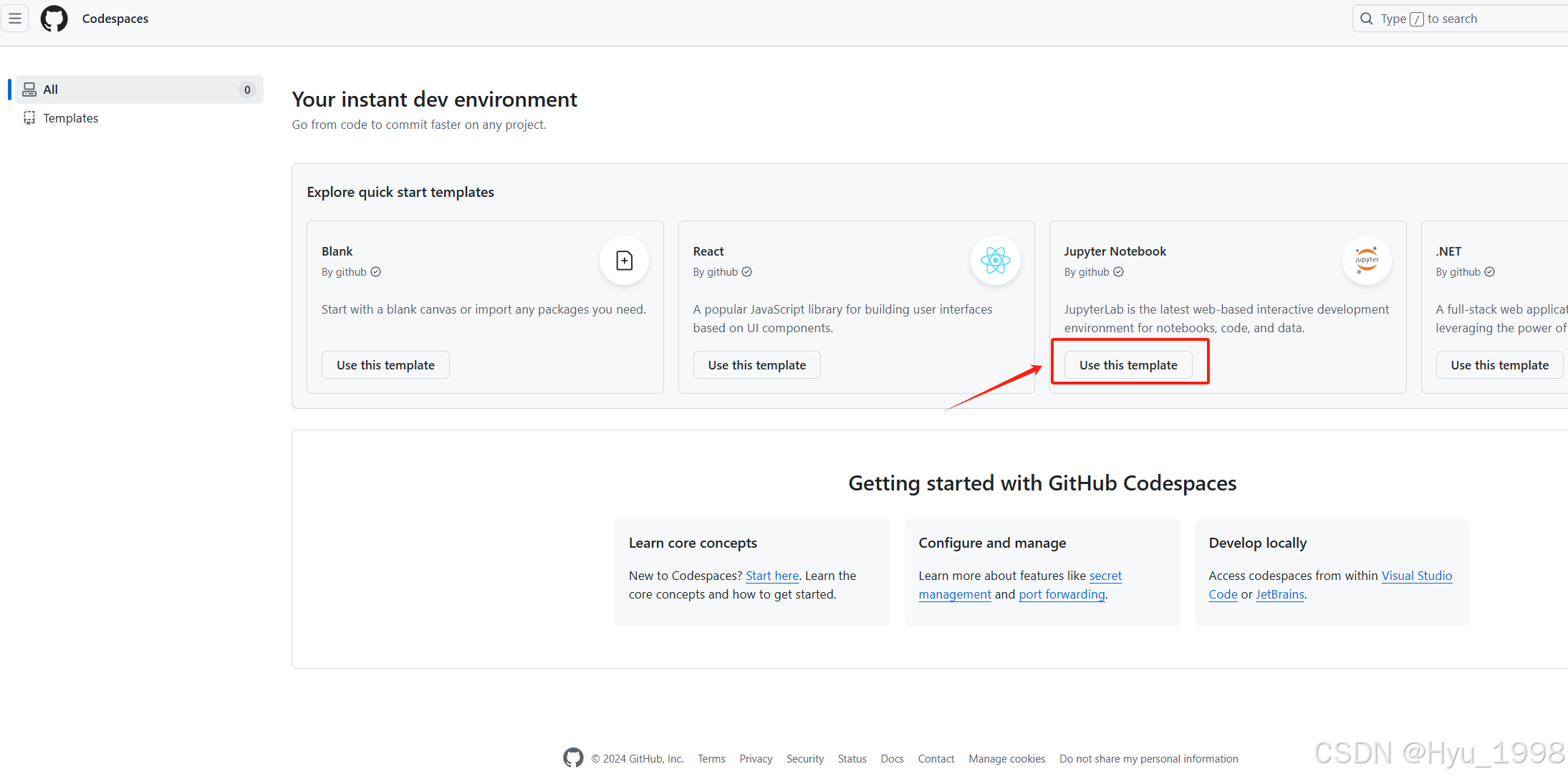The image size is (1568, 779).
Task: Click 'Develop locally' card heading
Action: pyautogui.click(x=1257, y=543)
